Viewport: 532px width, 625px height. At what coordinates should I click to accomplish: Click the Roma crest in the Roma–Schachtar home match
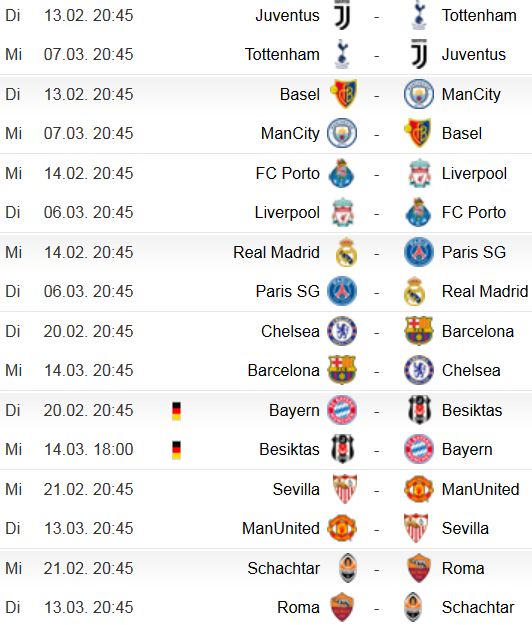click(342, 607)
